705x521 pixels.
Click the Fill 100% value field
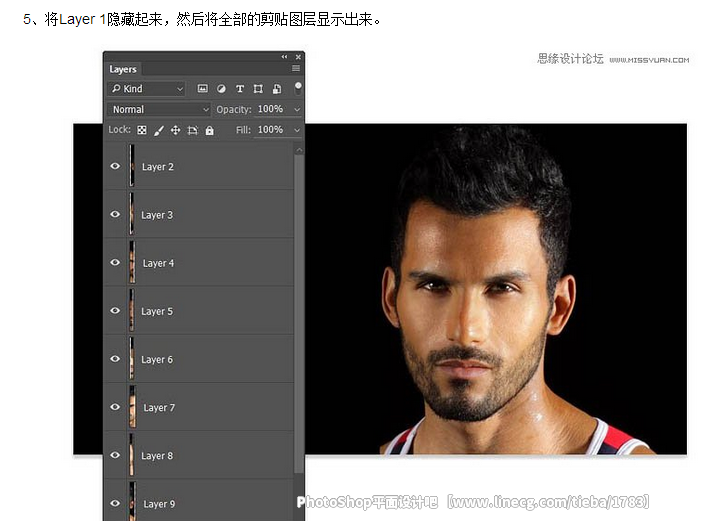pos(270,130)
